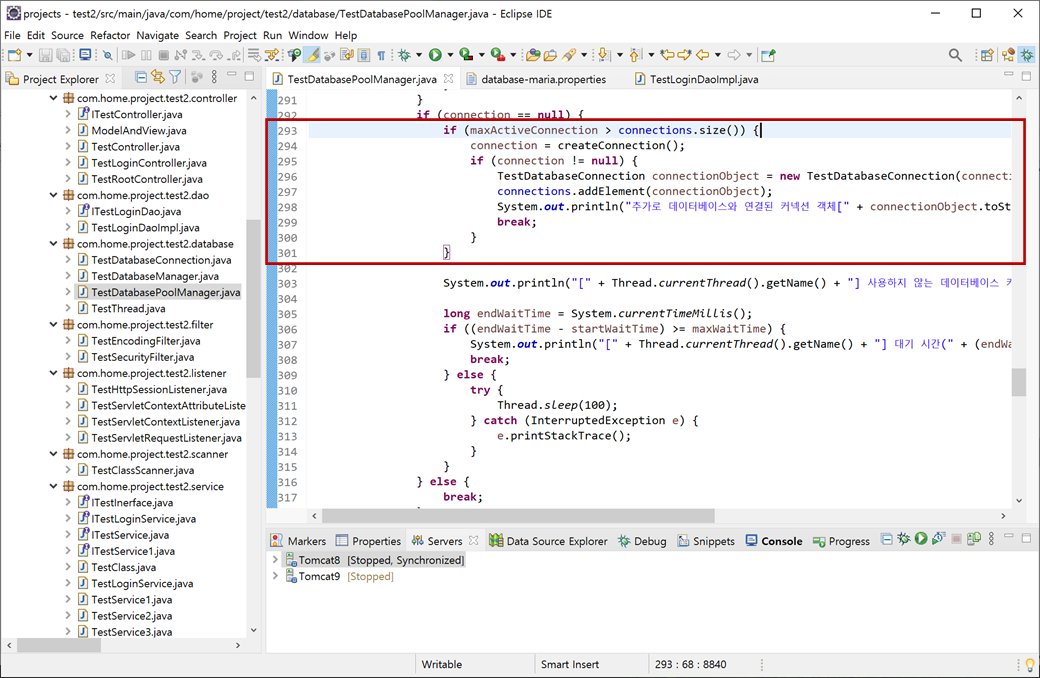Click the Open Type icon
Screen dimensions: 1040x678
(533, 55)
